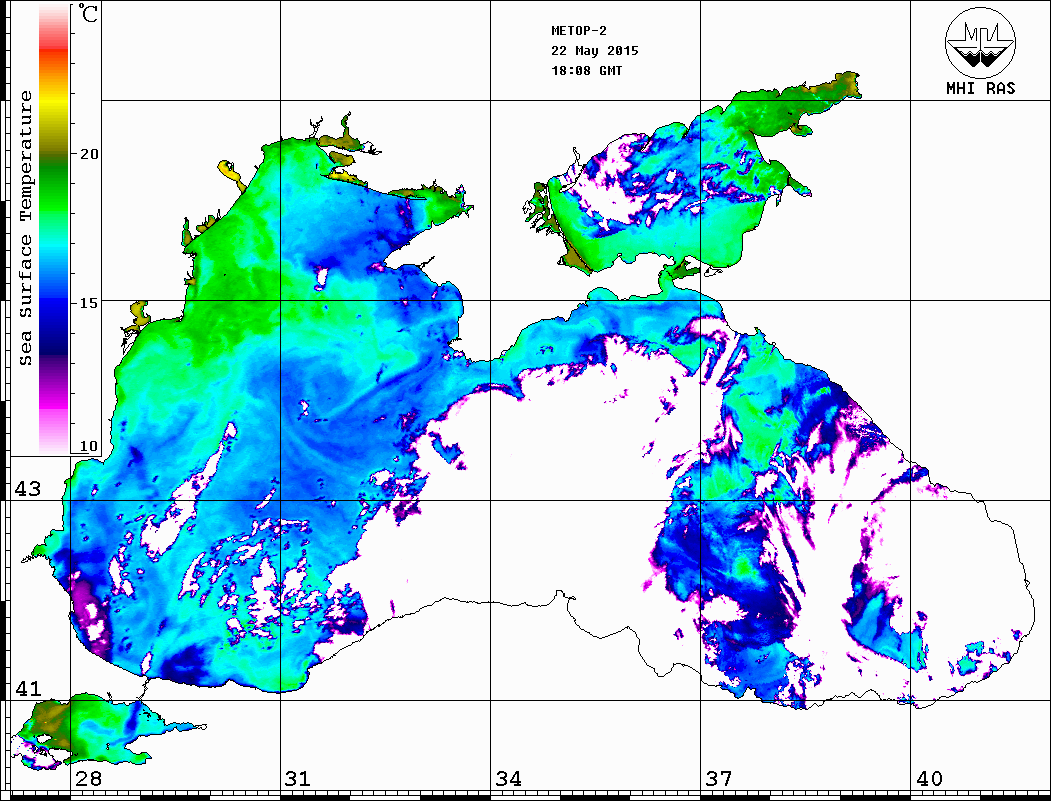This screenshot has height=801, width=1051.
Task: Click the longitude label 40
Action: [x=928, y=779]
